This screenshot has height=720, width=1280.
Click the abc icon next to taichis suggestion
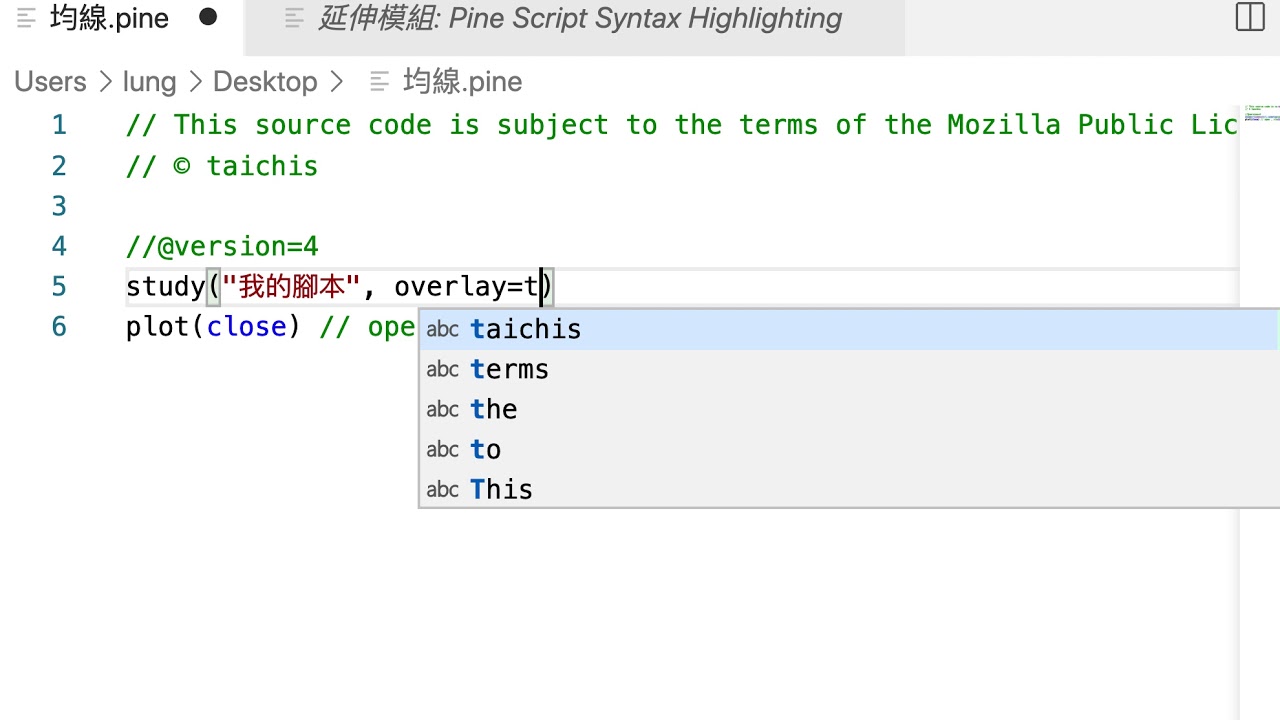click(x=442, y=330)
